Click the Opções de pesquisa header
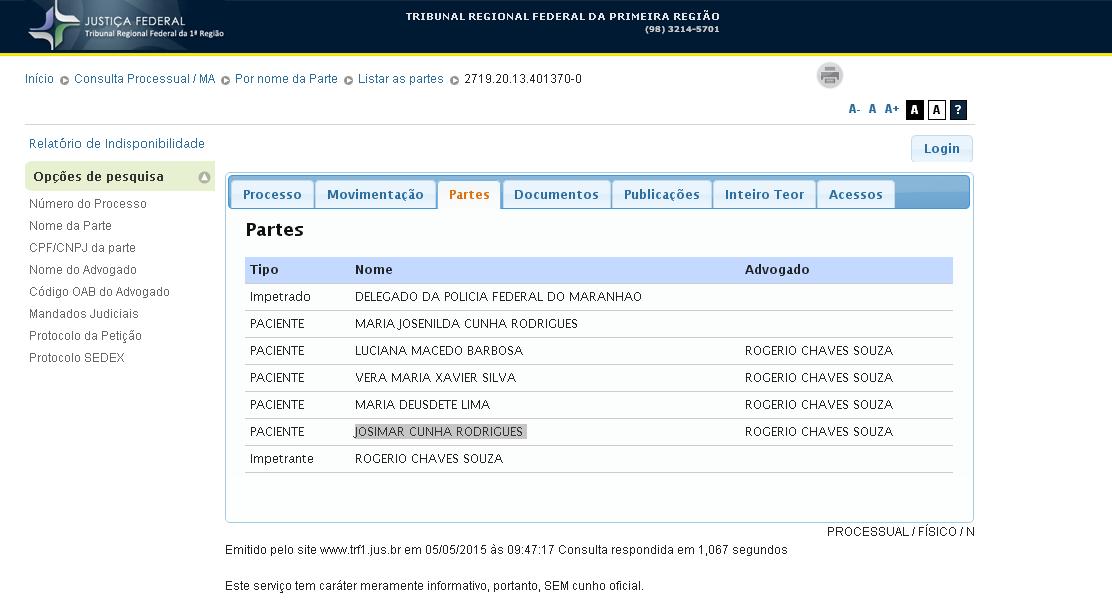The height and width of the screenshot is (602, 1112). tap(120, 177)
